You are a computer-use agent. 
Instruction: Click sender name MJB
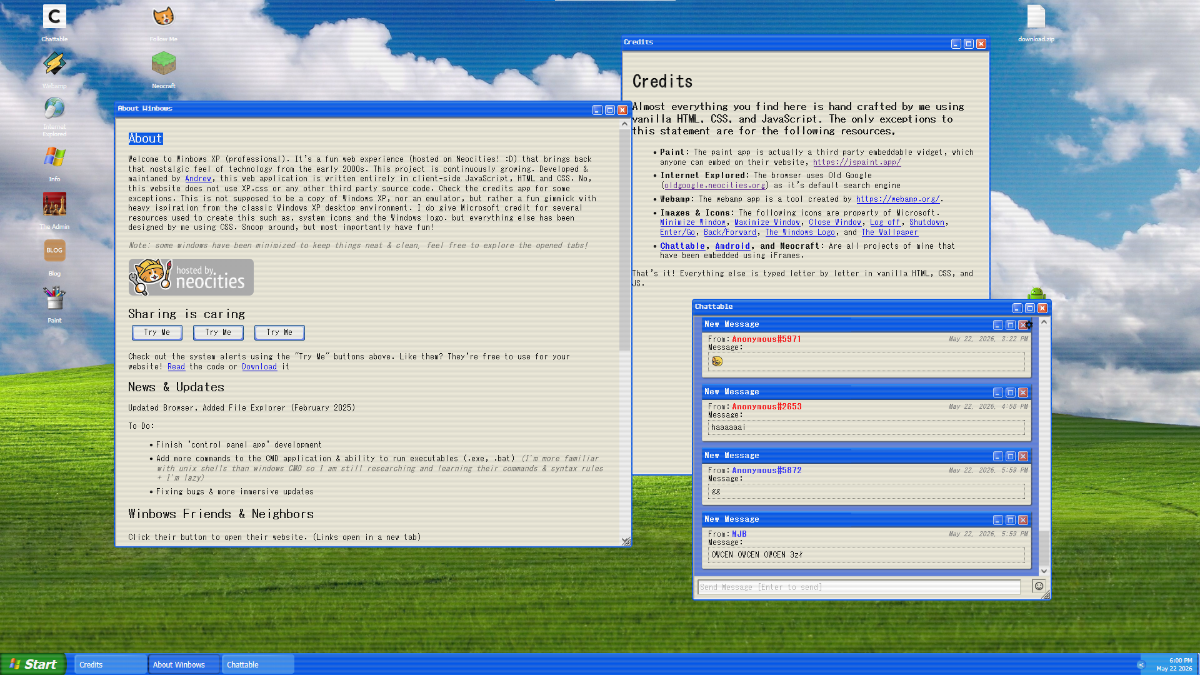click(x=739, y=534)
